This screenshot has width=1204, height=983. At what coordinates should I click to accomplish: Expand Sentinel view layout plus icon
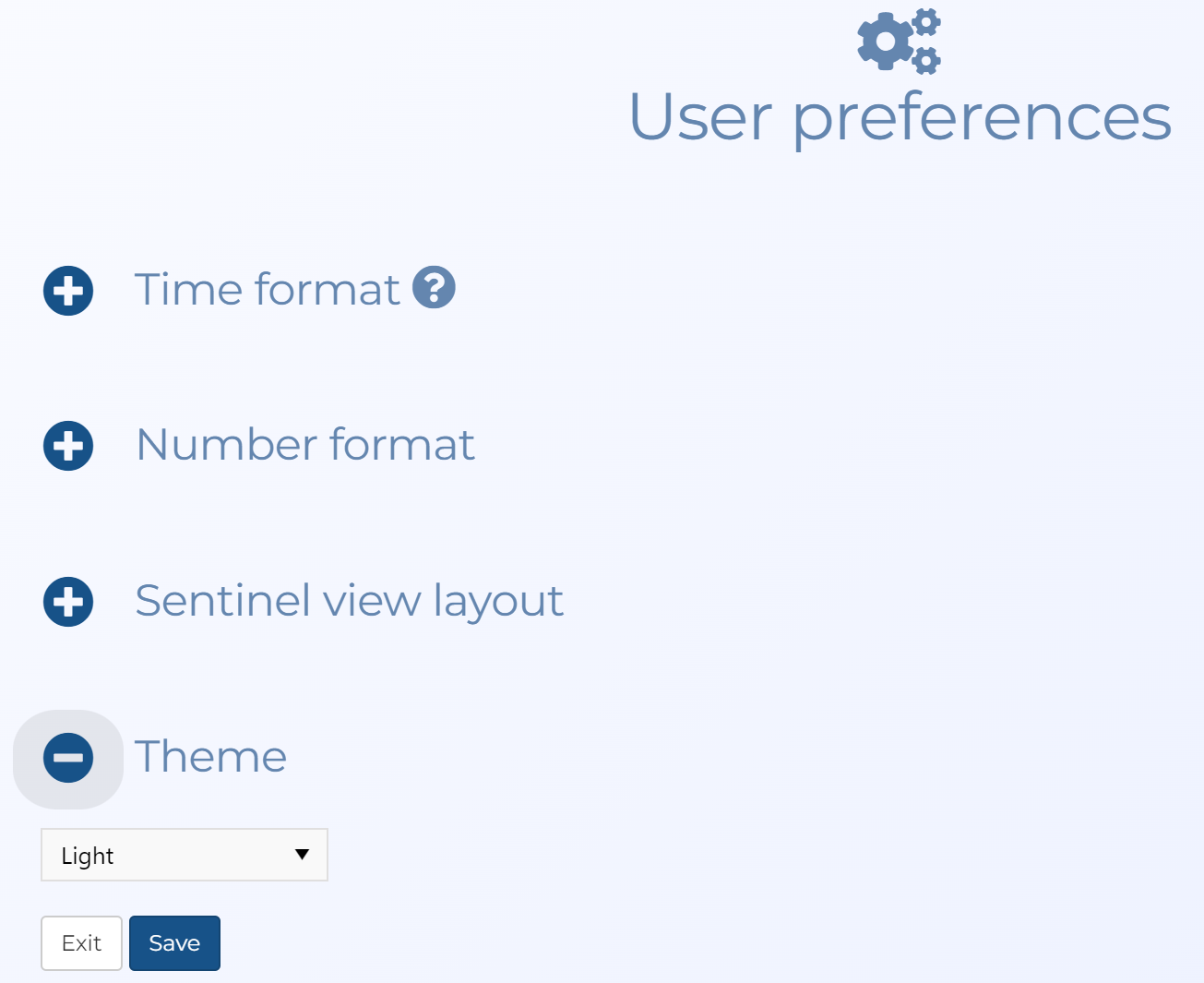(x=68, y=602)
